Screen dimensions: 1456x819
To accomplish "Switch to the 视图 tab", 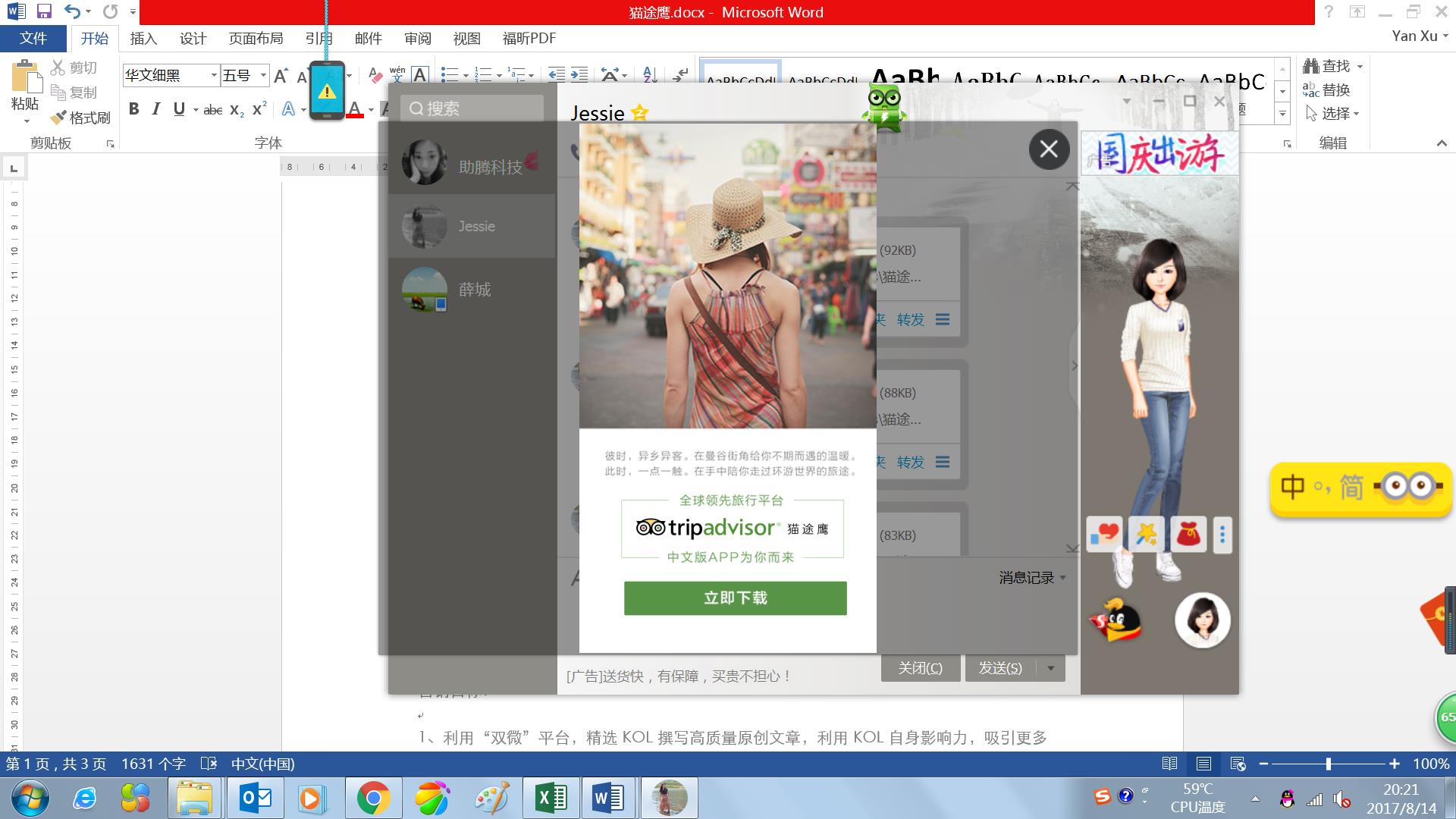I will [467, 38].
